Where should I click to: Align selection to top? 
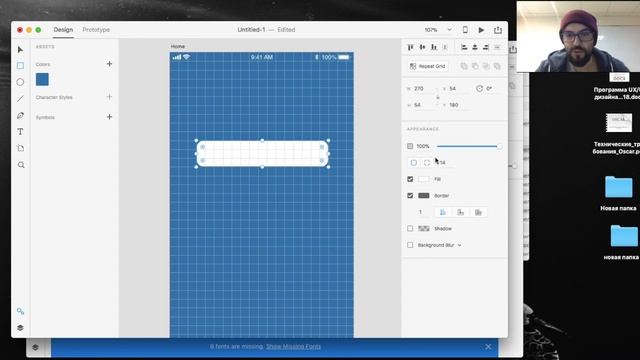pyautogui.click(x=411, y=47)
